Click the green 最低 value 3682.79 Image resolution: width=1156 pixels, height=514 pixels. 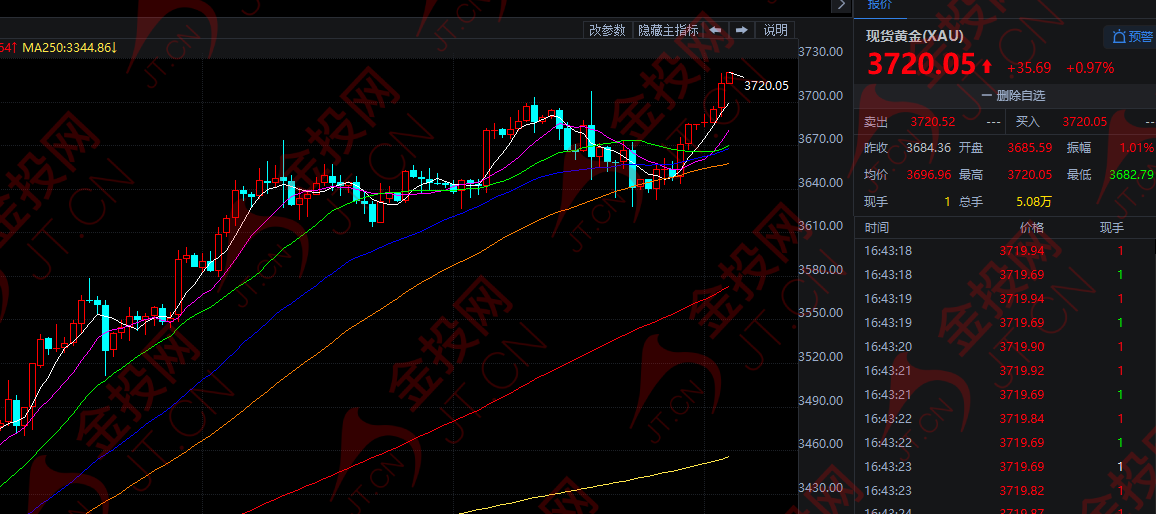1131,175
